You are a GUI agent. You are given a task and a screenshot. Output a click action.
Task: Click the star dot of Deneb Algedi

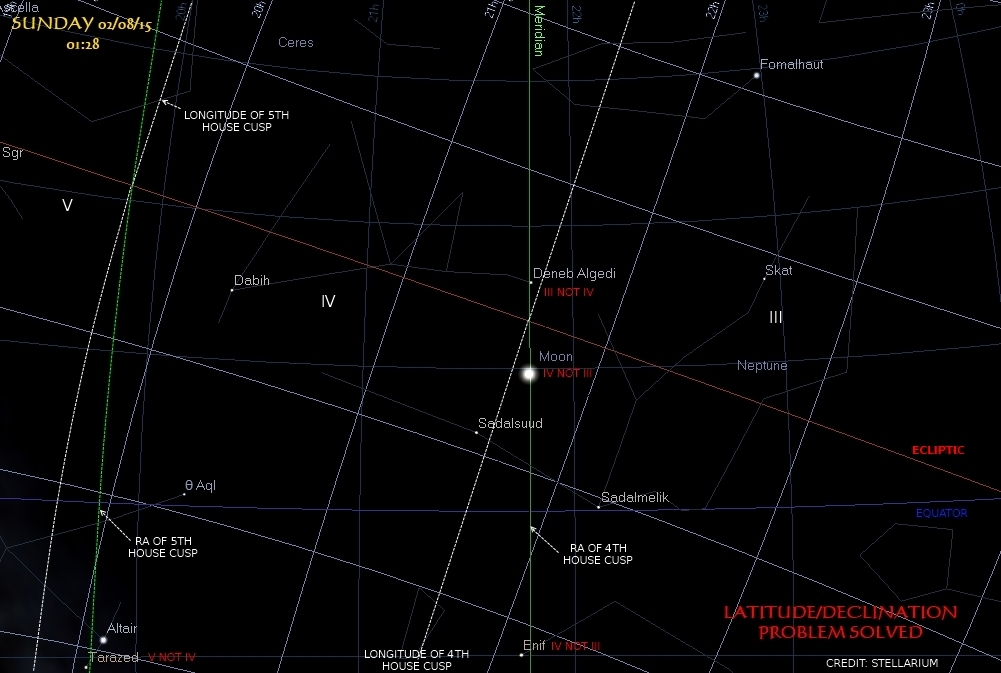coord(531,283)
